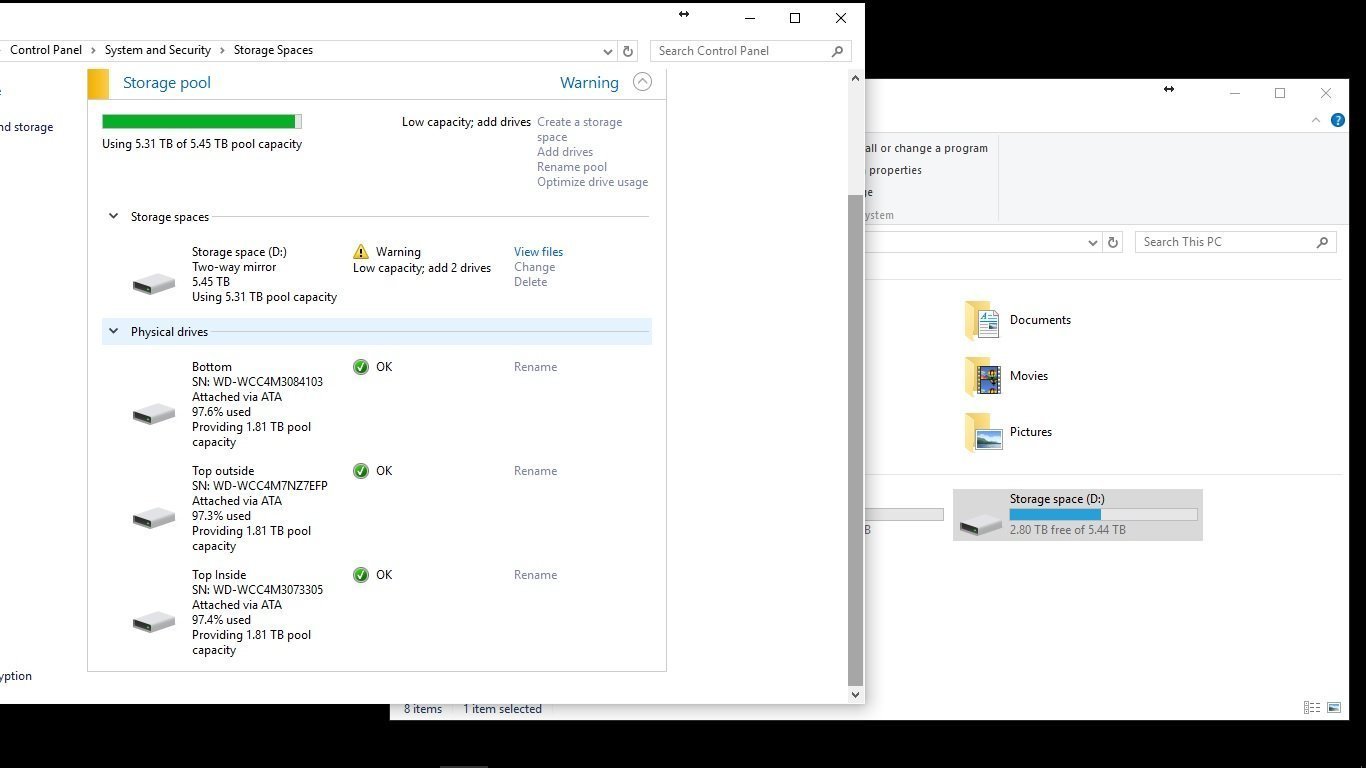This screenshot has width=1366, height=768.
Task: Click System and Security breadcrumb
Action: pos(158,50)
